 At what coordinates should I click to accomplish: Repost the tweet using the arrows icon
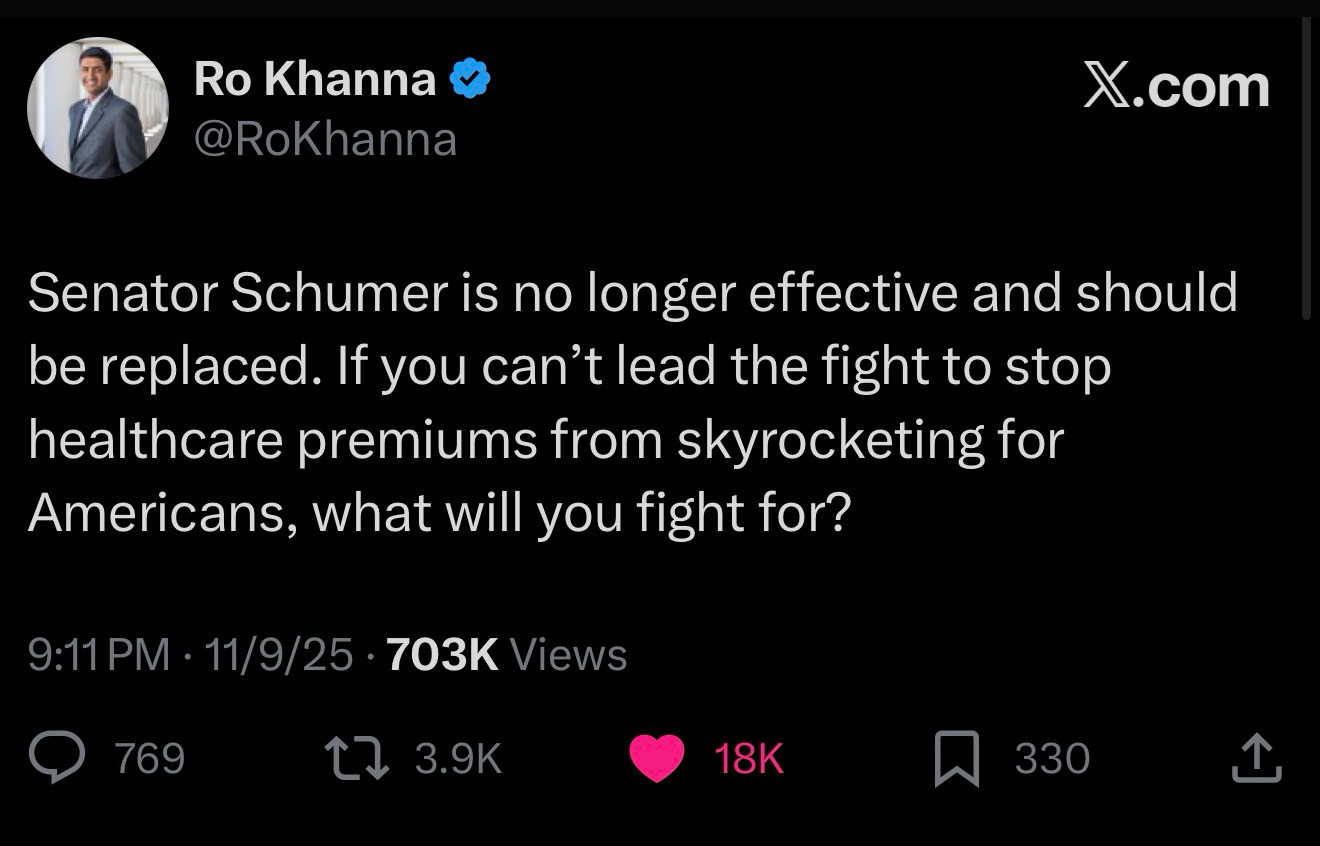pos(359,758)
